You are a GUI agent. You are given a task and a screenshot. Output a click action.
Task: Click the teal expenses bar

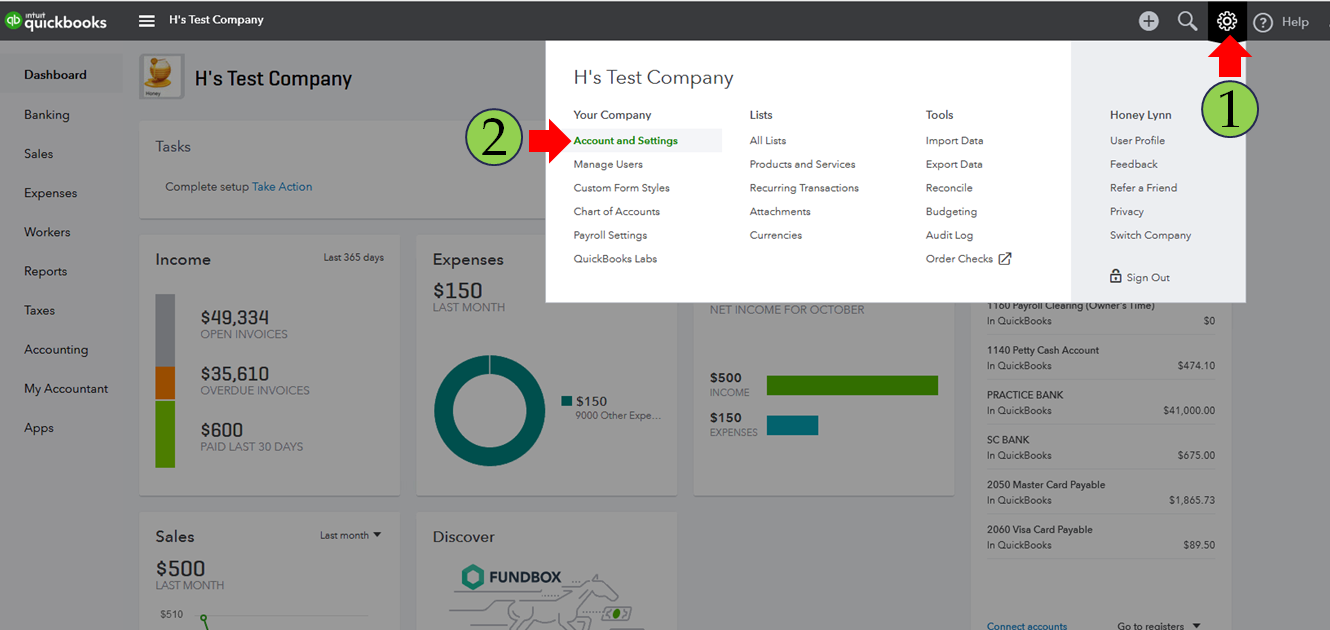pyautogui.click(x=792, y=425)
